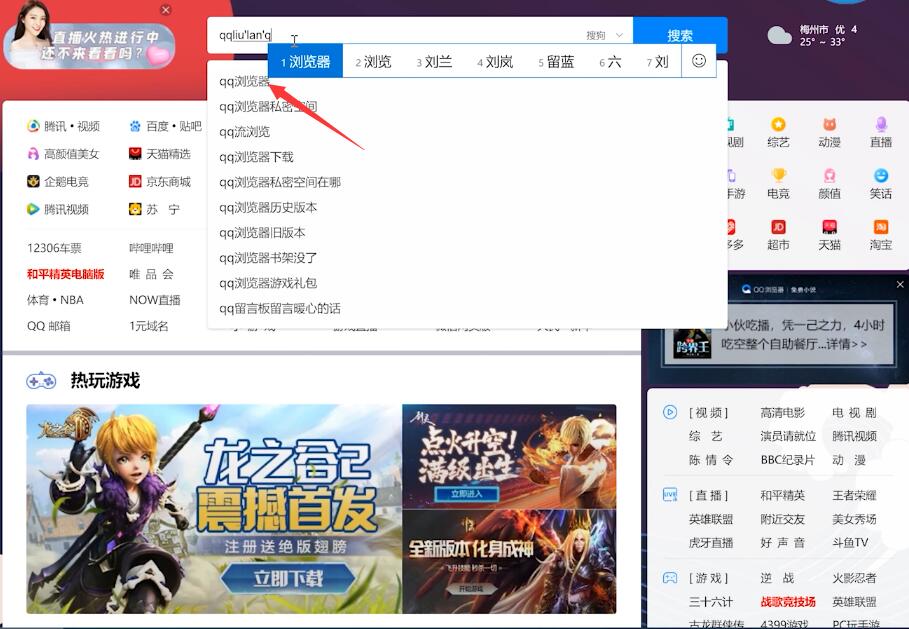Screen dimensions: 909x629
Task: Click the blue 搜索 search button
Action: pyautogui.click(x=680, y=35)
